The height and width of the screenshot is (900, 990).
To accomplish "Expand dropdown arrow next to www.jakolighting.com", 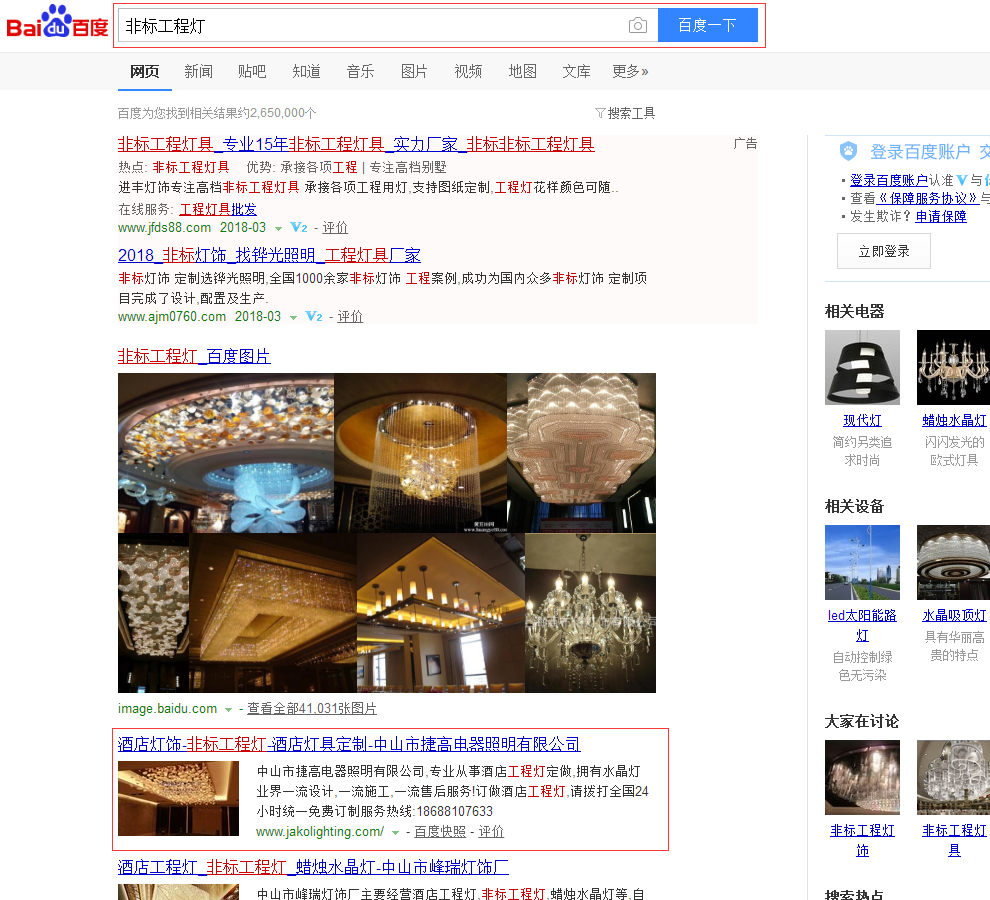I will pyautogui.click(x=396, y=833).
